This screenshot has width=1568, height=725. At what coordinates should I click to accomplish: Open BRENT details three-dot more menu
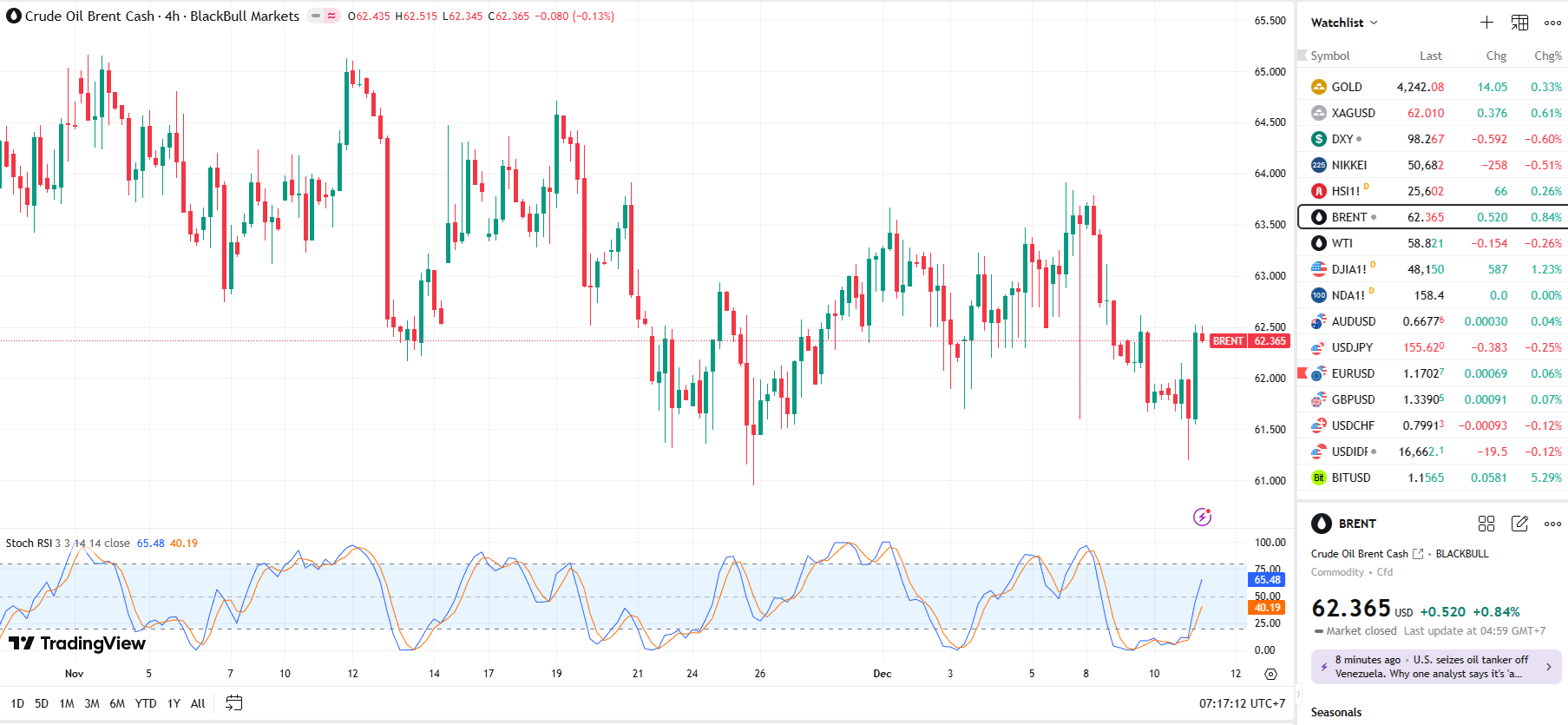coord(1552,524)
